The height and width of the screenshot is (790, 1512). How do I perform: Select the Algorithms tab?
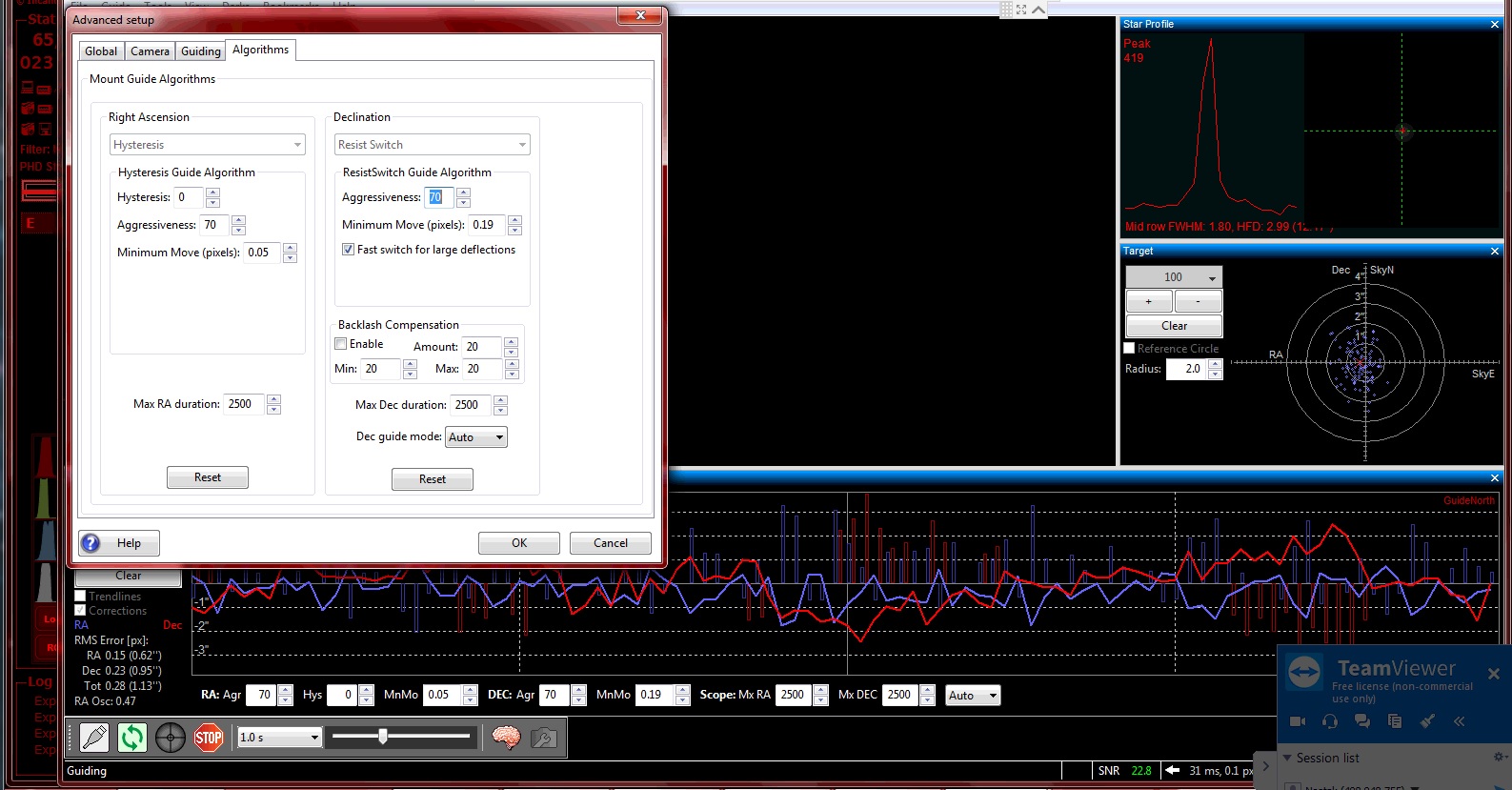tap(260, 50)
